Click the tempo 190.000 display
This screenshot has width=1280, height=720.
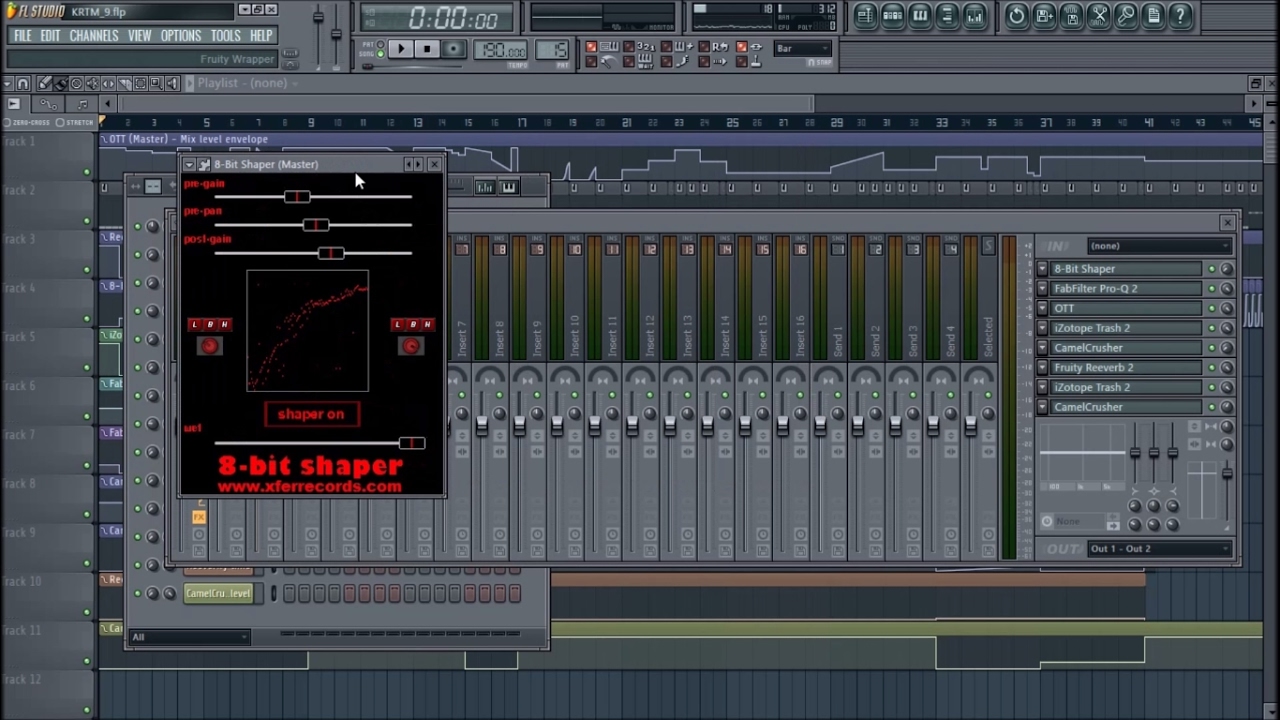pyautogui.click(x=500, y=50)
